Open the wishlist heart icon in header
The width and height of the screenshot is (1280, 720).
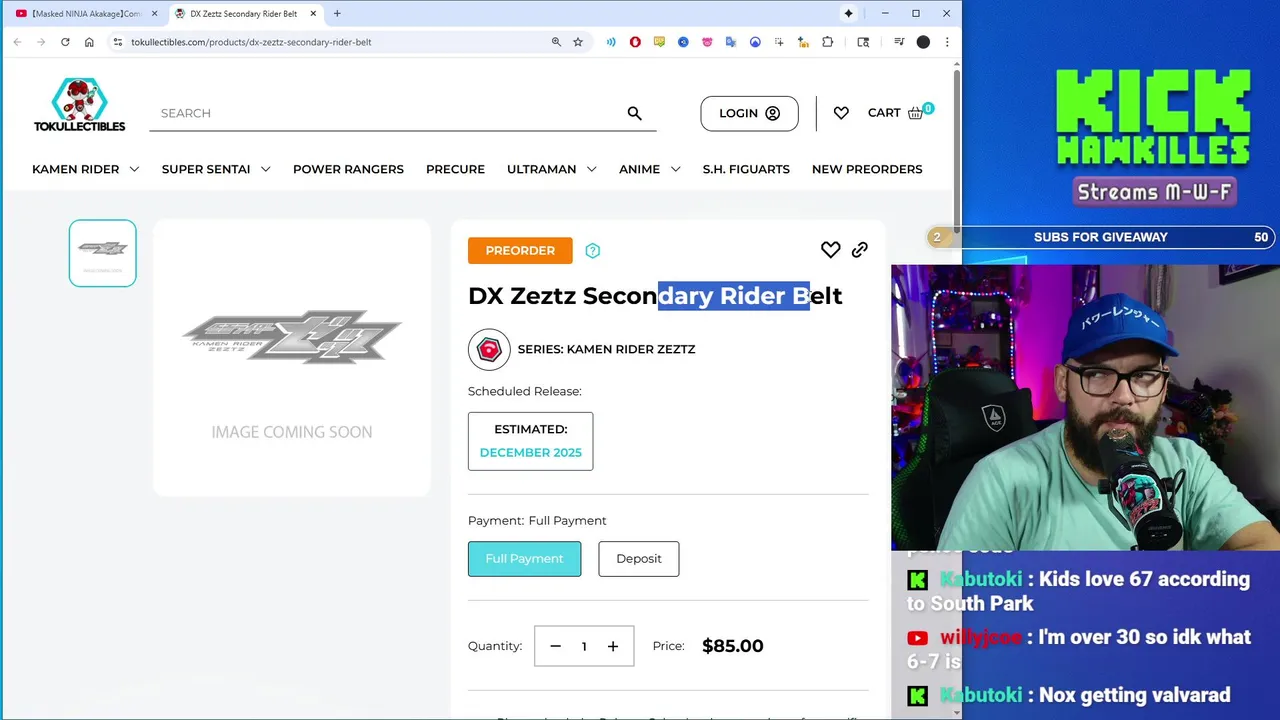[841, 113]
